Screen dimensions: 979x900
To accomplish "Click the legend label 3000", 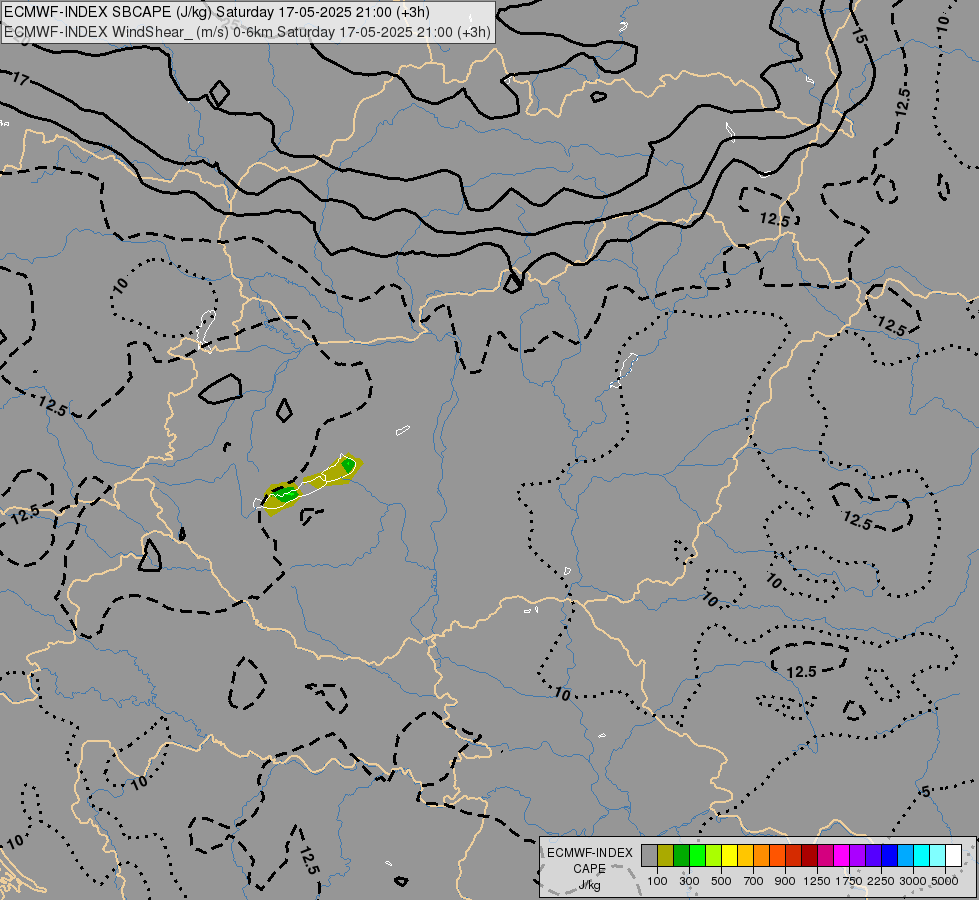I will [913, 881].
